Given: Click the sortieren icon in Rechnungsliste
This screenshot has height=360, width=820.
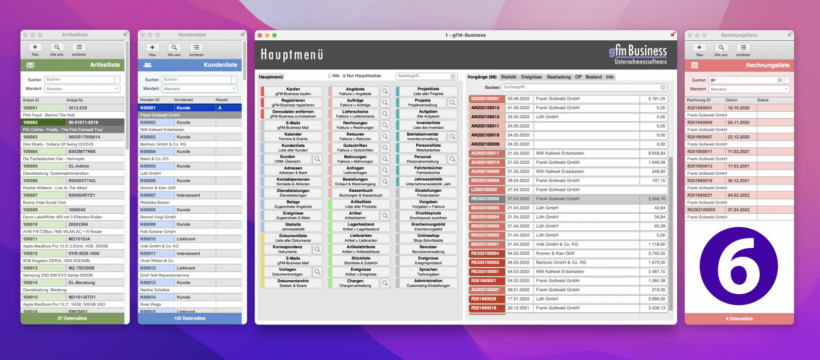Looking at the screenshot, I should (x=743, y=48).
